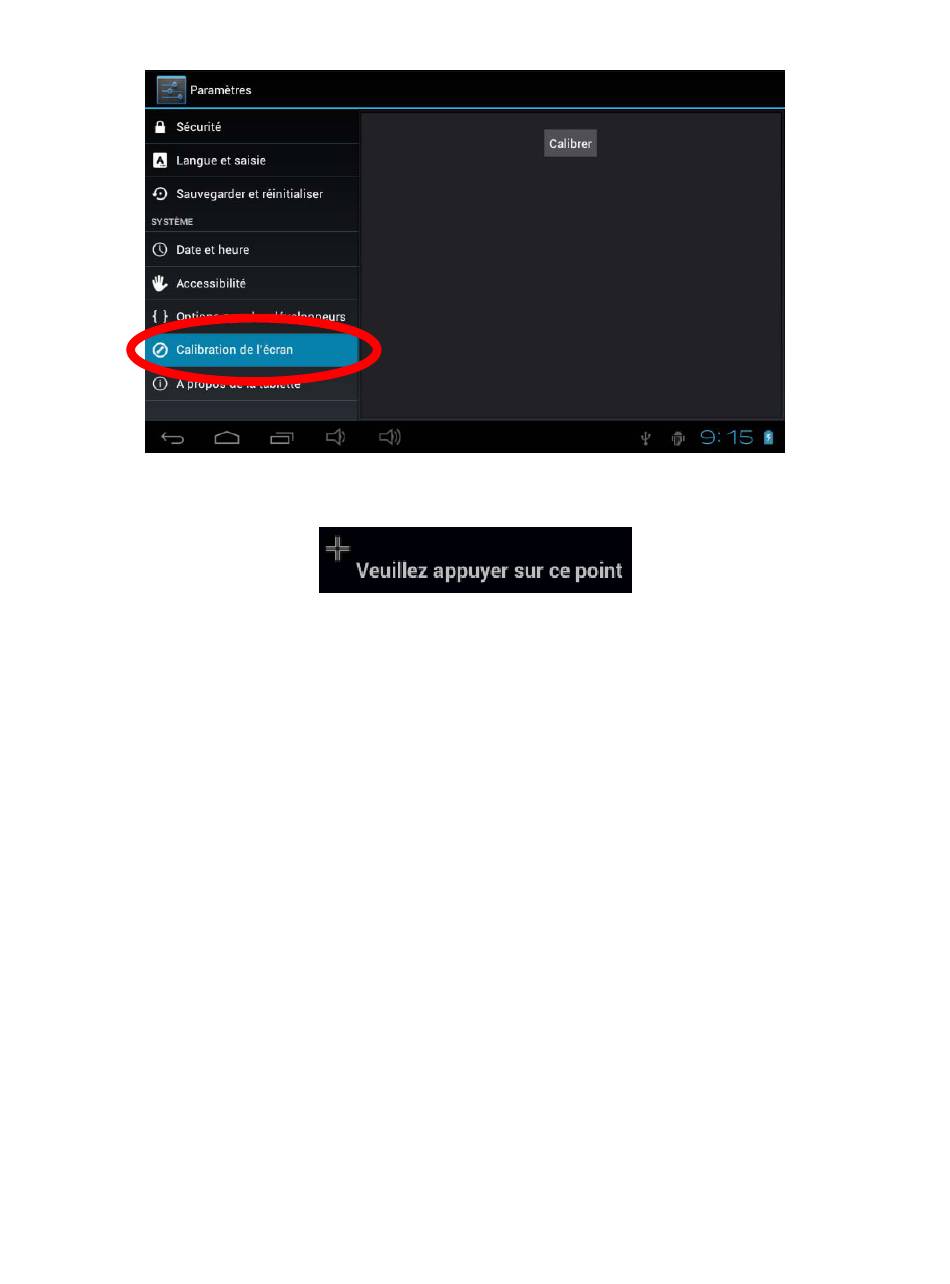This screenshot has width=950, height=1284.
Task: Select the backup restore arrow icon
Action: (x=159, y=194)
